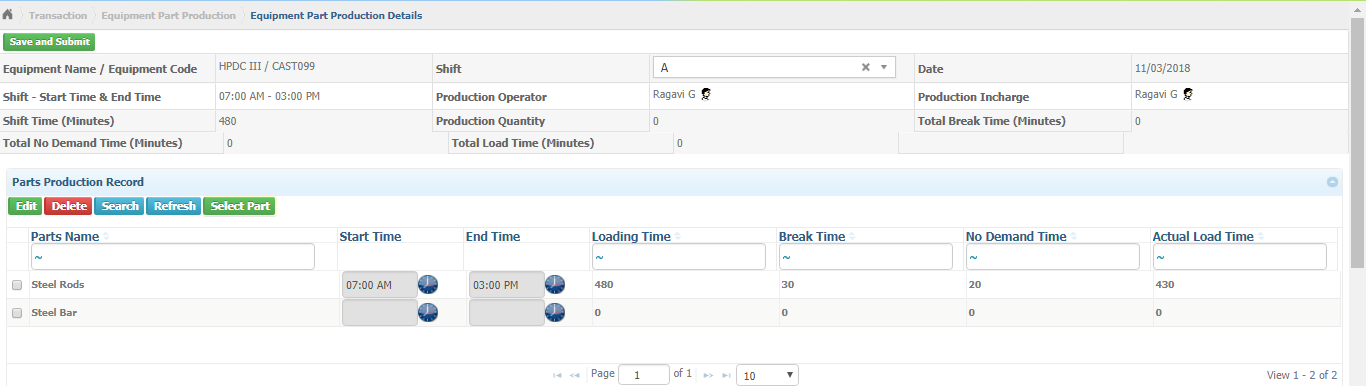This screenshot has width=1366, height=386.
Task: Click End Time column header
Action: 493,237
